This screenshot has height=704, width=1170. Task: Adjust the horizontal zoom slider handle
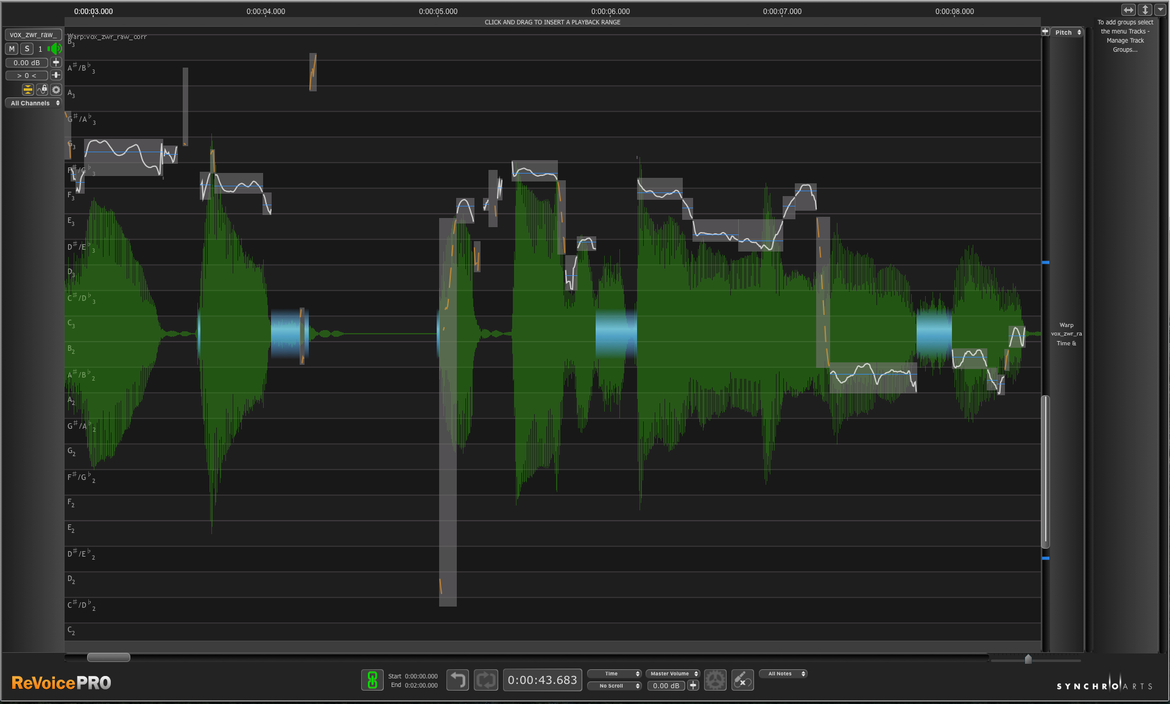coord(1028,658)
